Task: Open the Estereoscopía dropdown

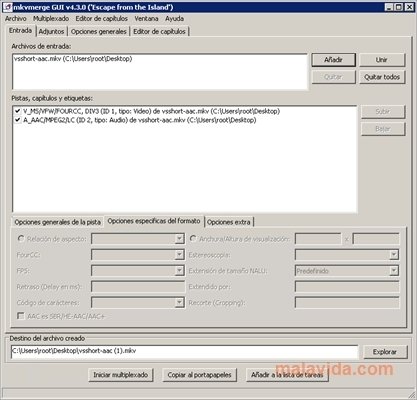Action: tap(394, 255)
